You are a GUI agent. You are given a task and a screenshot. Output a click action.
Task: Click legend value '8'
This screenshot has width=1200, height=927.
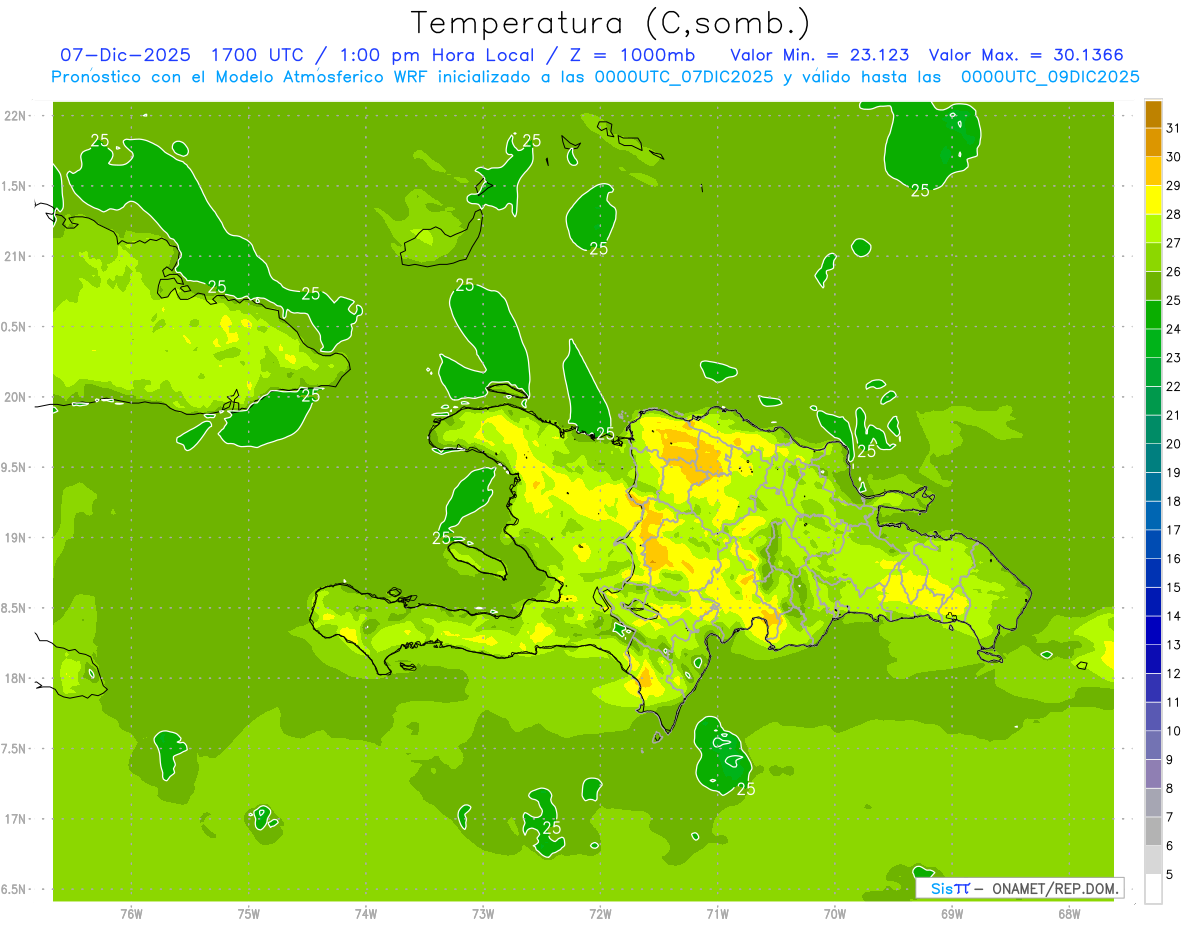pos(1170,789)
